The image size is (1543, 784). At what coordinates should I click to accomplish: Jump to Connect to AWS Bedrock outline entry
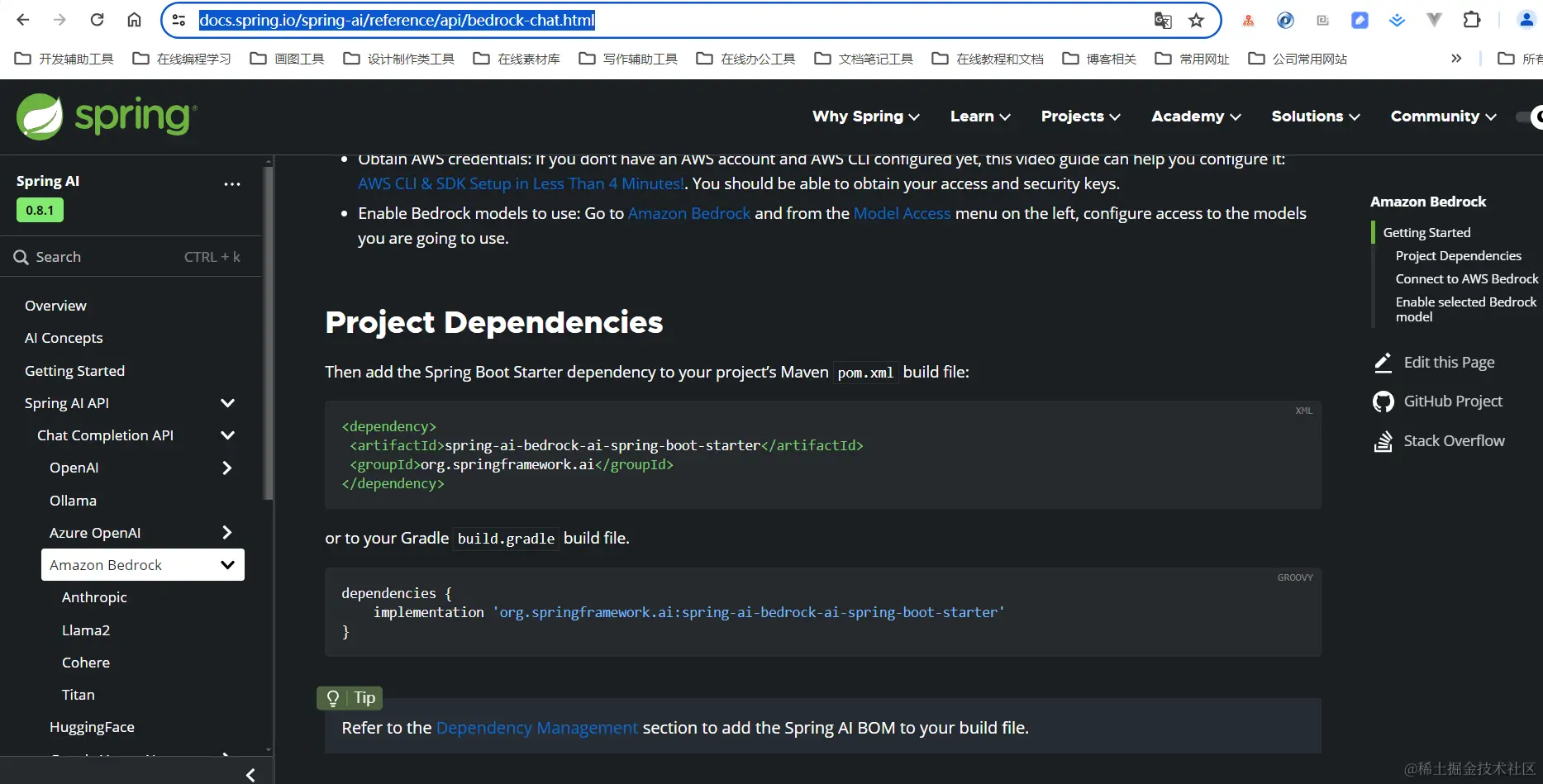click(x=1467, y=279)
